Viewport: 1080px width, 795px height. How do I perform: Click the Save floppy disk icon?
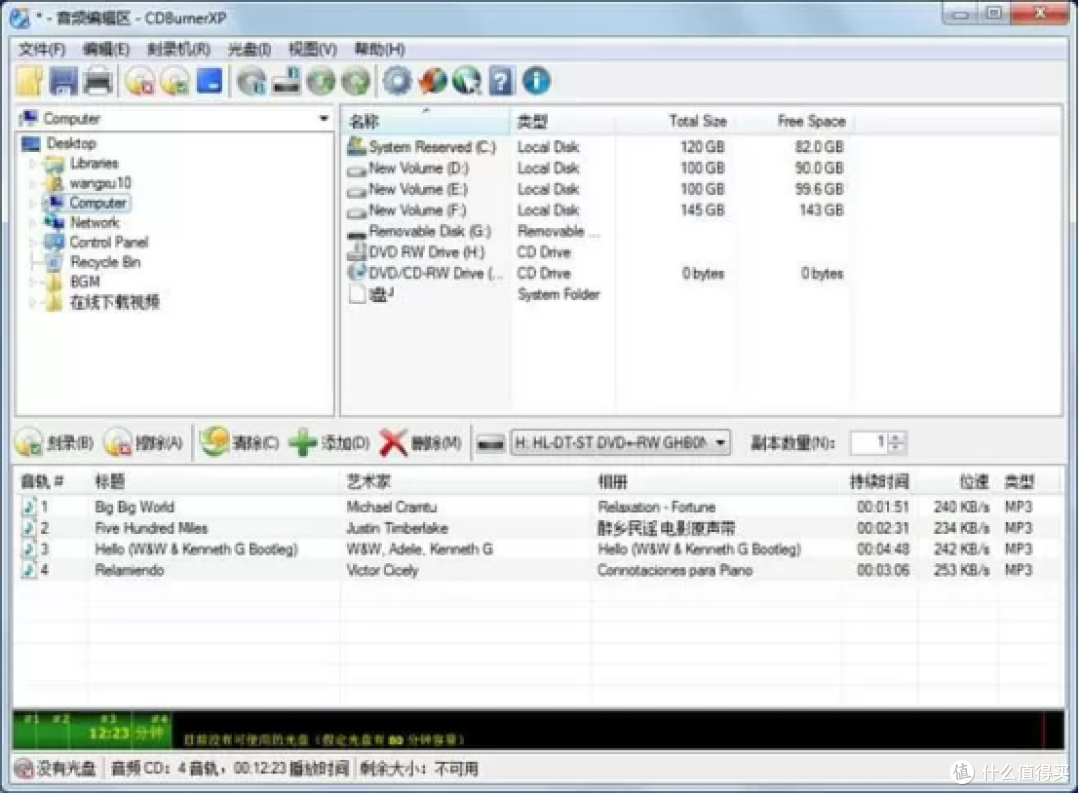coord(63,81)
